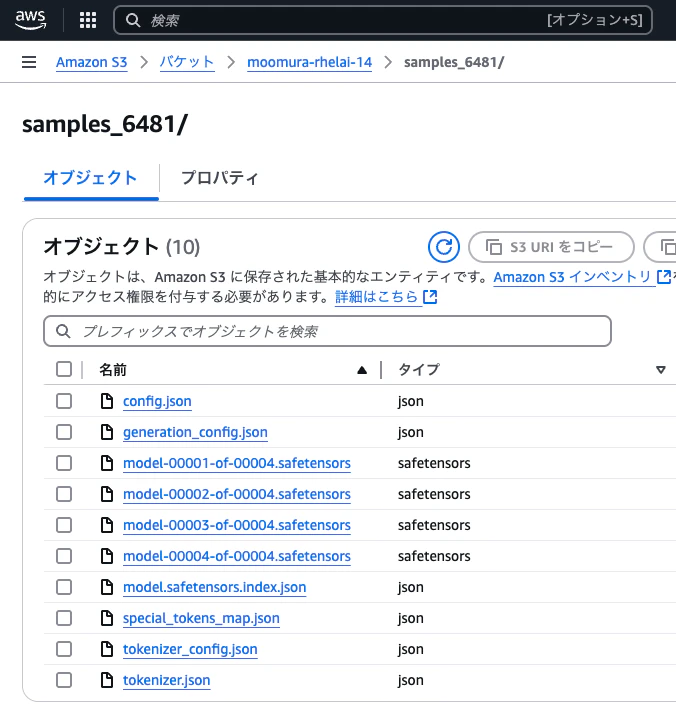
Task: Open the 詳細はこちら link
Action: pos(376,297)
